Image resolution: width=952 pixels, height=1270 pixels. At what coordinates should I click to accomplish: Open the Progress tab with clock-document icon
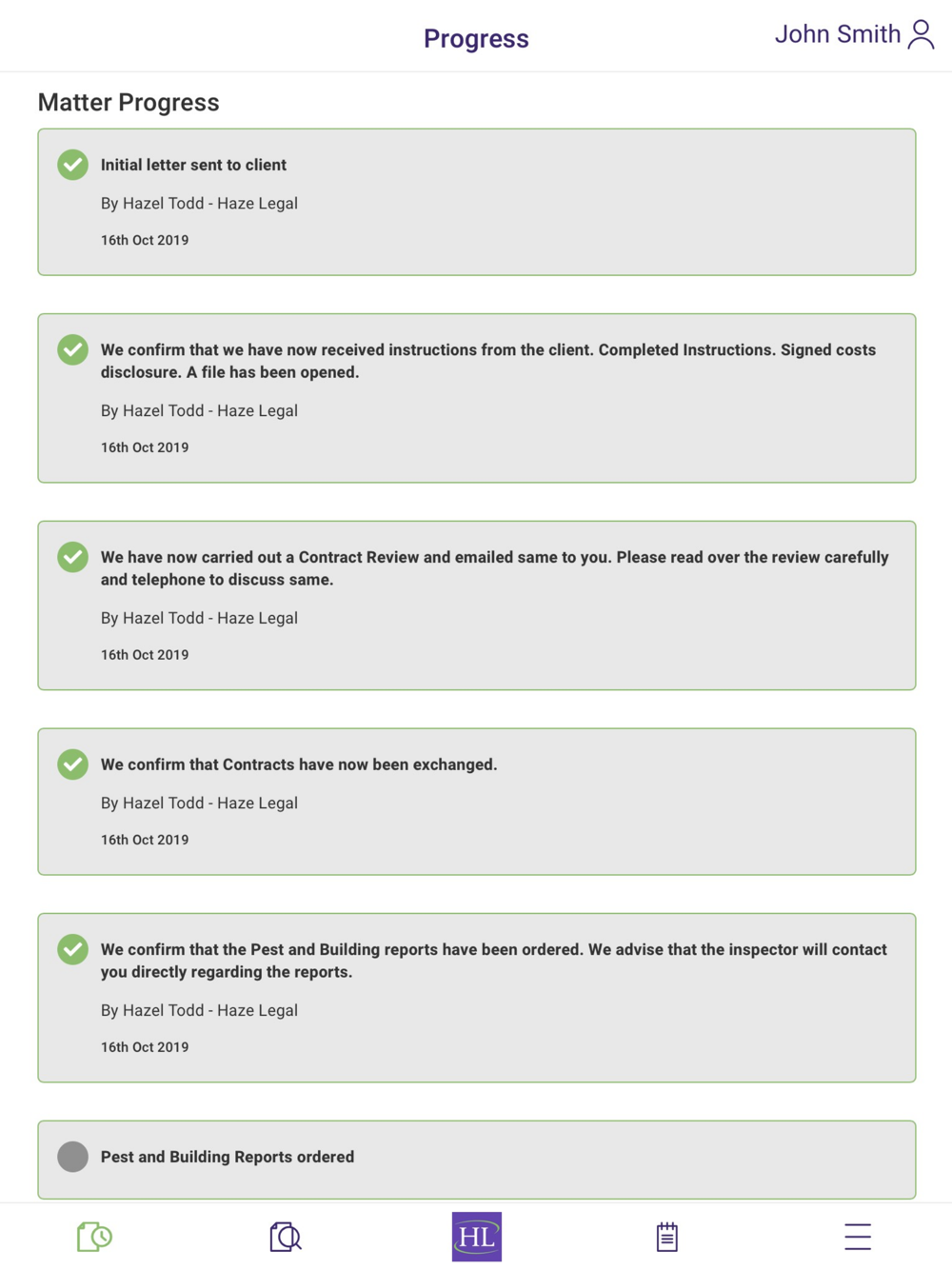(94, 1237)
